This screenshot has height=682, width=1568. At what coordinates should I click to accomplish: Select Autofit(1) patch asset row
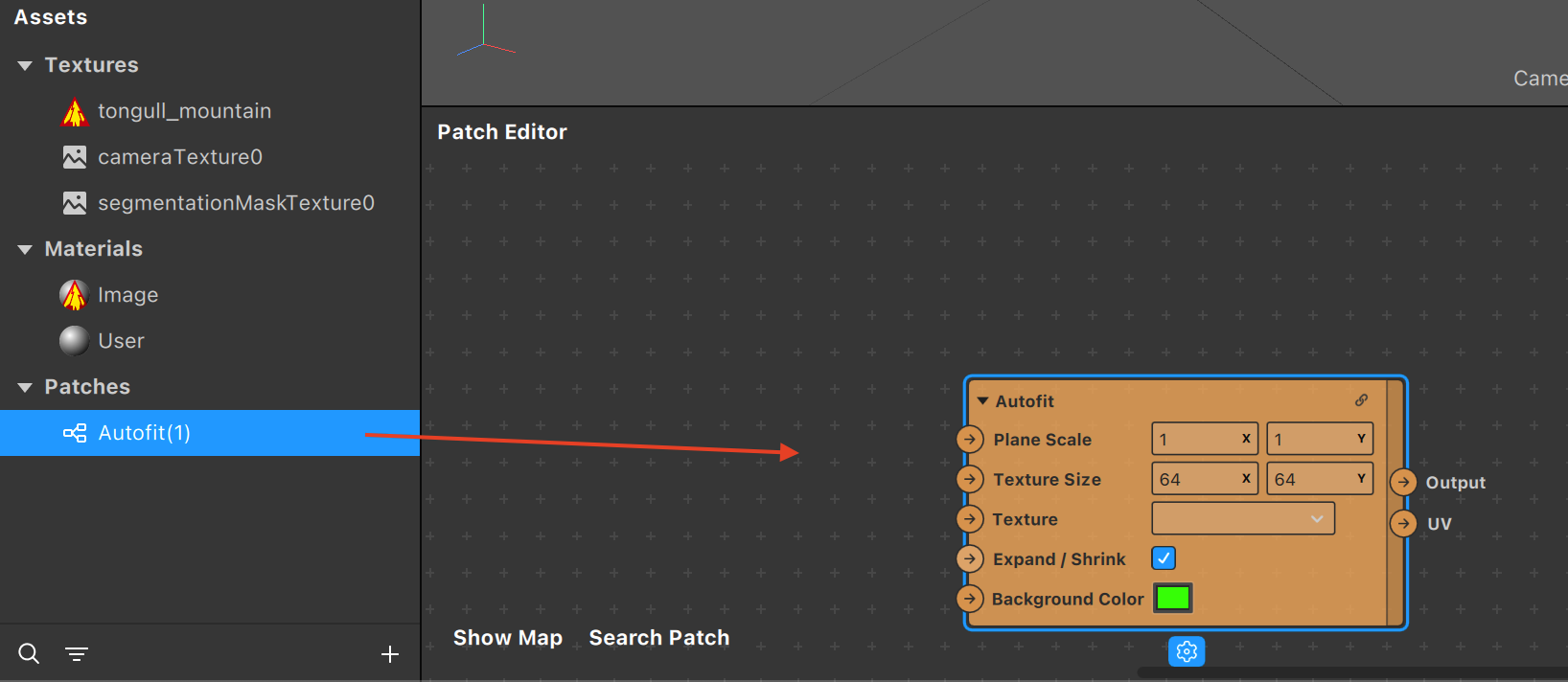210,433
